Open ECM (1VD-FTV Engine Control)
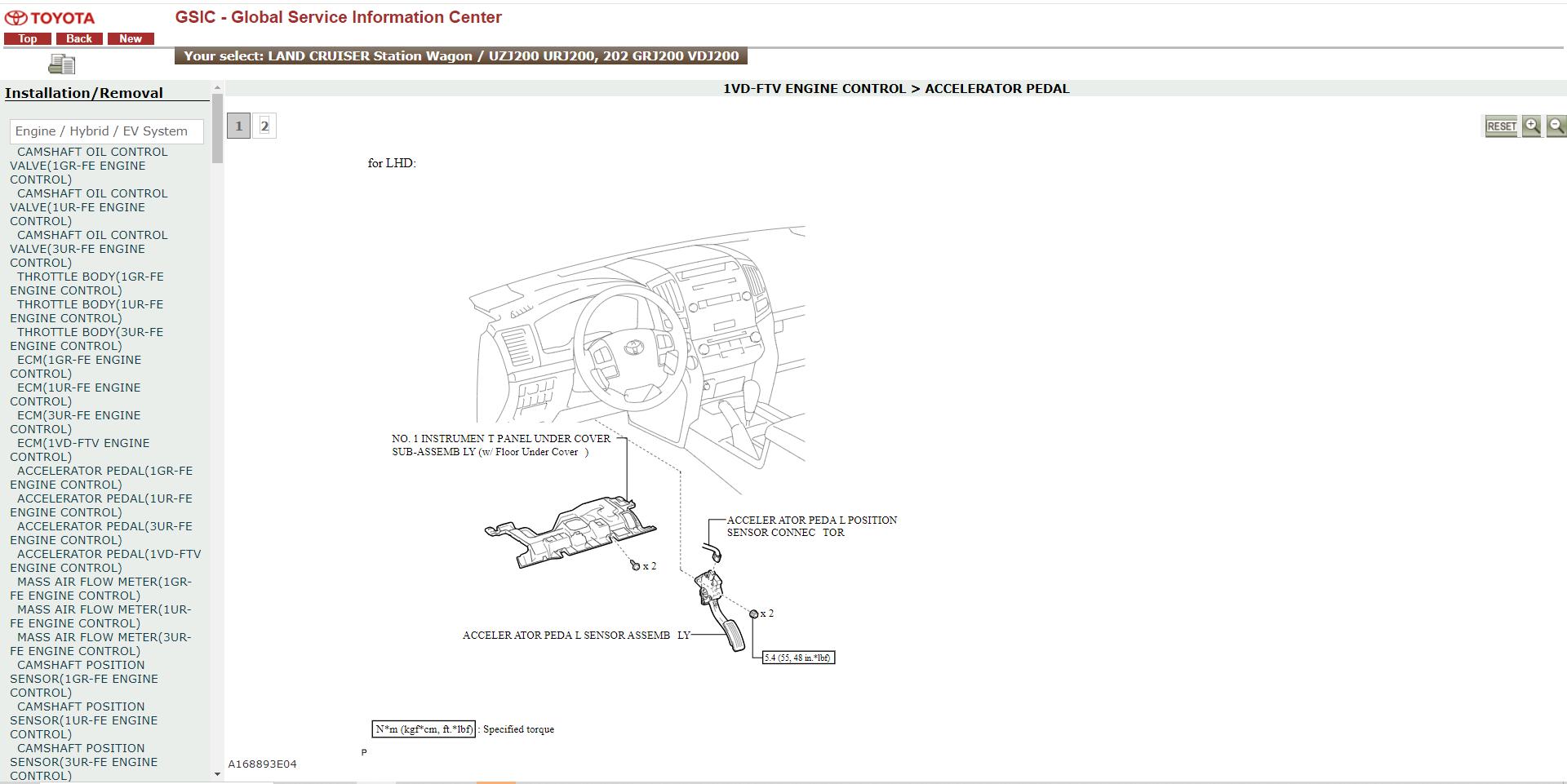The image size is (1567, 784). point(80,450)
